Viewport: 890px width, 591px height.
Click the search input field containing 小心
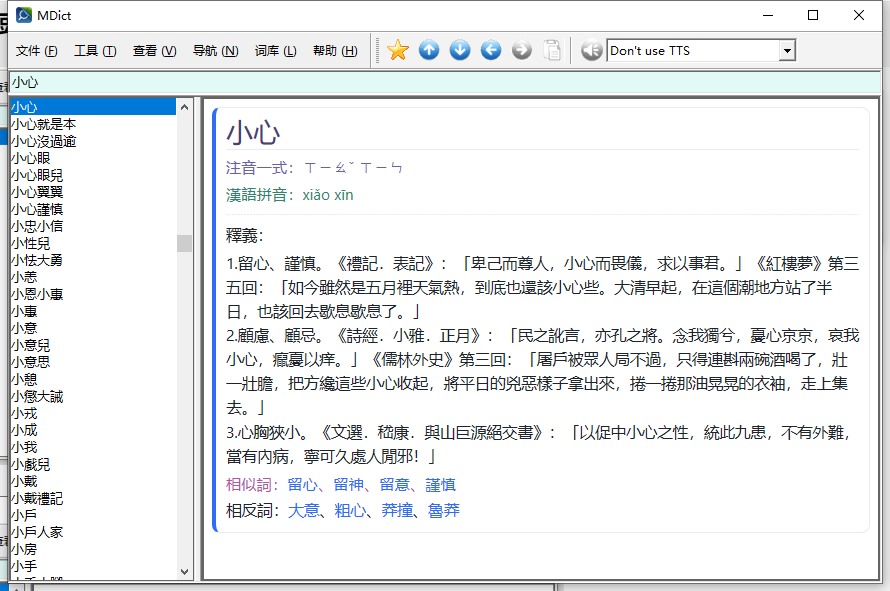pos(440,82)
